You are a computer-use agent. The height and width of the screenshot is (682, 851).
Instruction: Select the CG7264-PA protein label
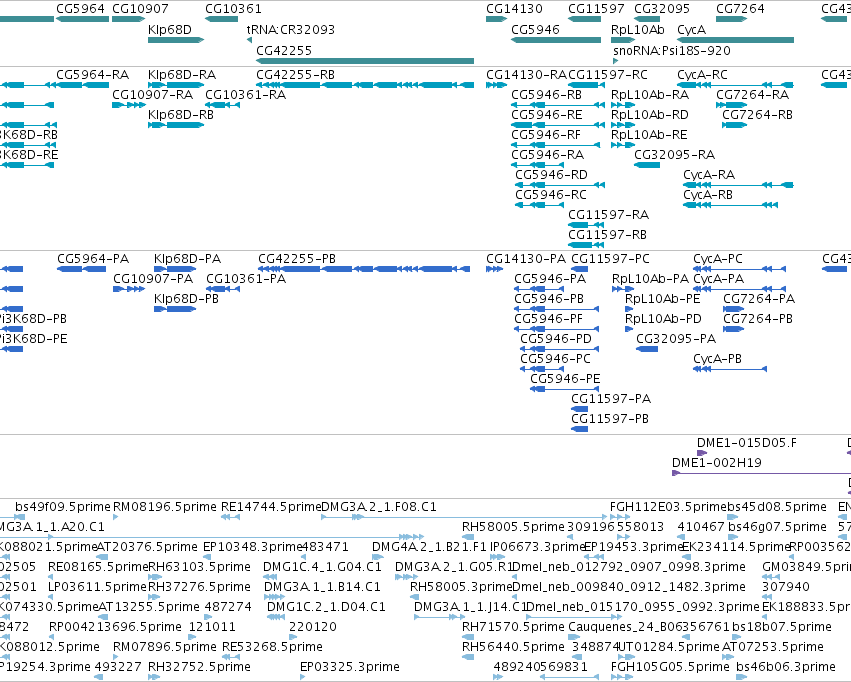(759, 299)
